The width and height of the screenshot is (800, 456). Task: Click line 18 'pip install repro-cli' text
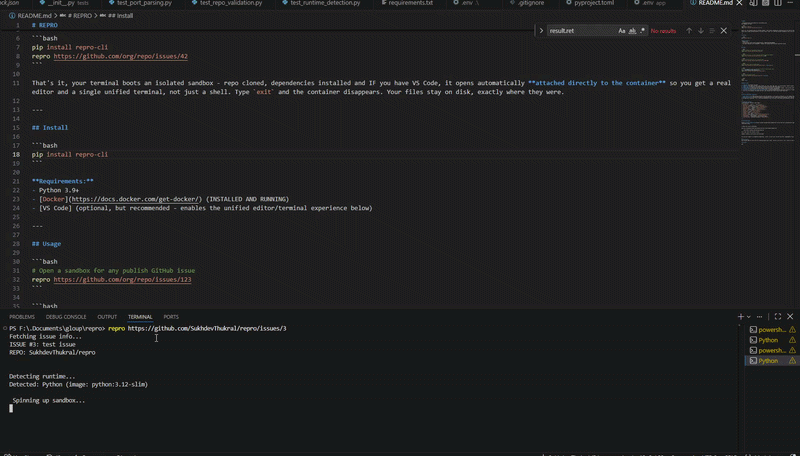click(x=70, y=154)
